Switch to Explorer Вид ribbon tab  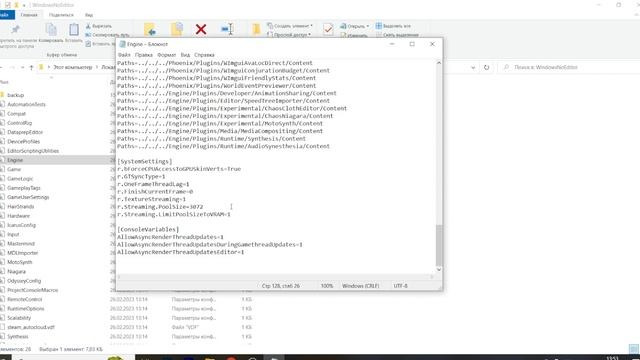[x=89, y=15]
